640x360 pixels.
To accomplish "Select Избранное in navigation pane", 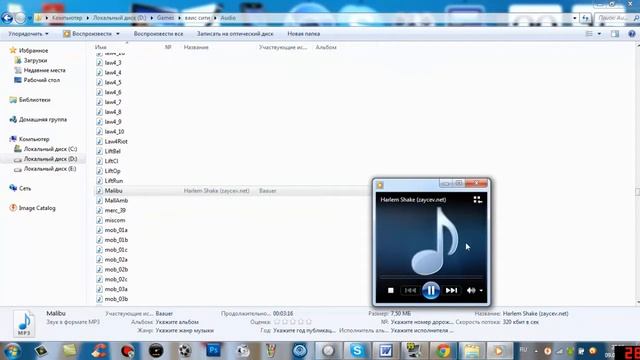I will point(33,51).
